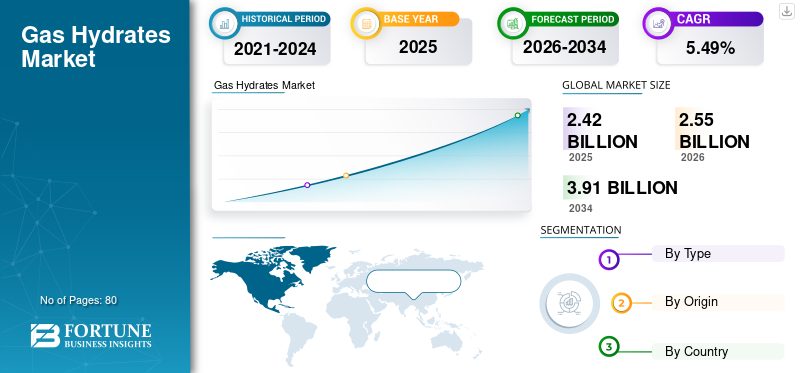Click the purple marker on the chart

pyautogui.click(x=307, y=185)
